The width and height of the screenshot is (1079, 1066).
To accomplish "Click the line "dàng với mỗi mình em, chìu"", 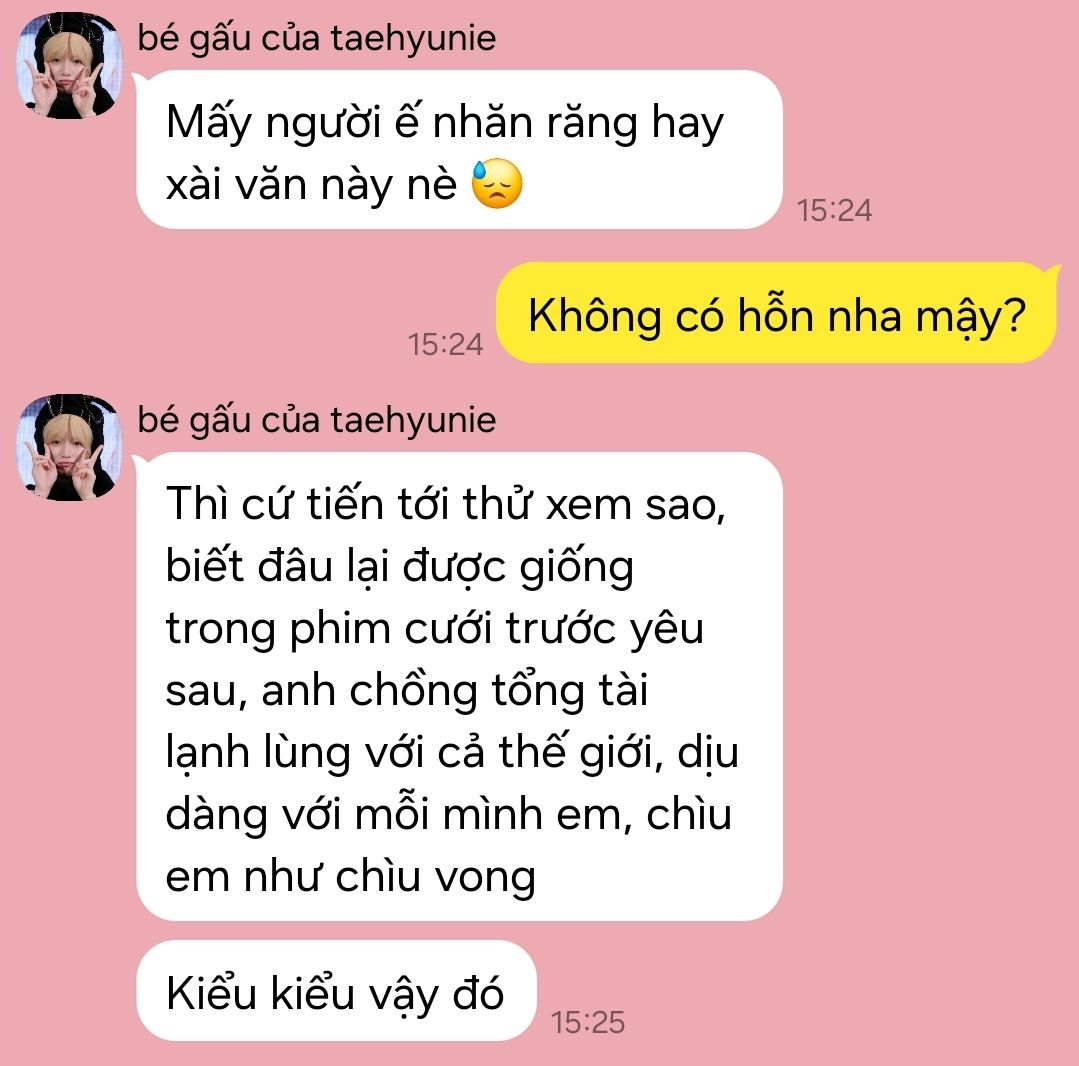I will click(x=449, y=816).
